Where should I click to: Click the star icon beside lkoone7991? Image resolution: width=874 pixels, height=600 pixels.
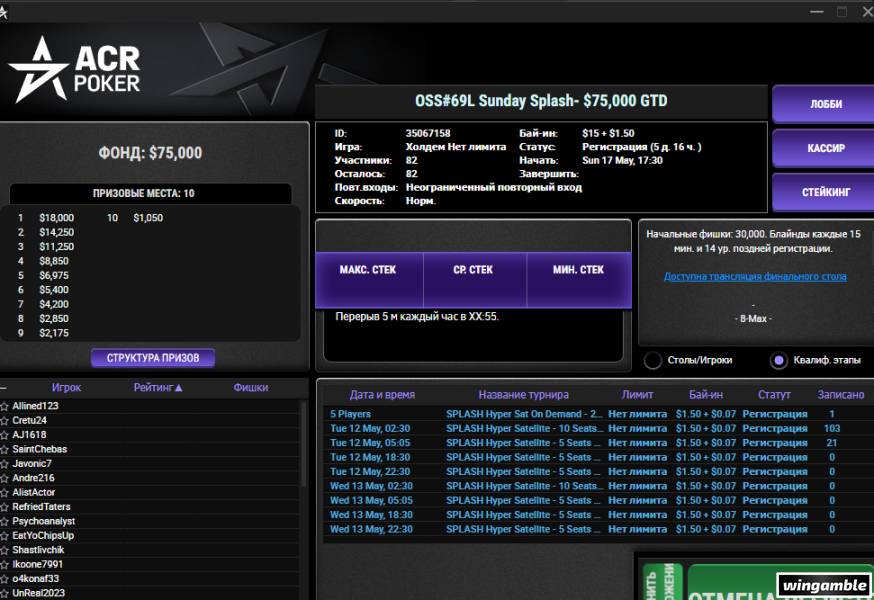pyautogui.click(x=4, y=565)
